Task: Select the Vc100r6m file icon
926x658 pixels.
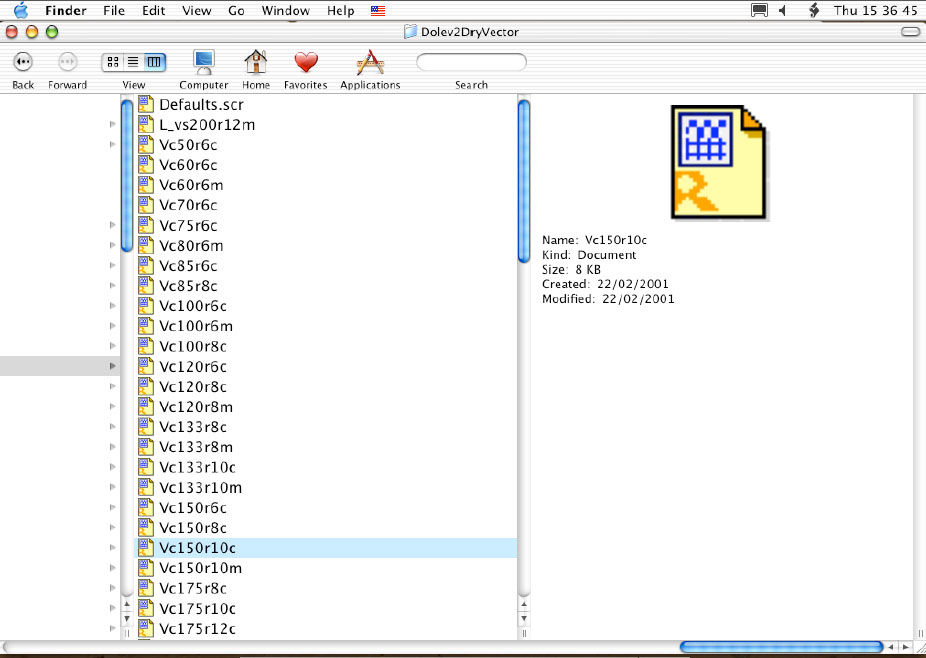Action: (146, 325)
